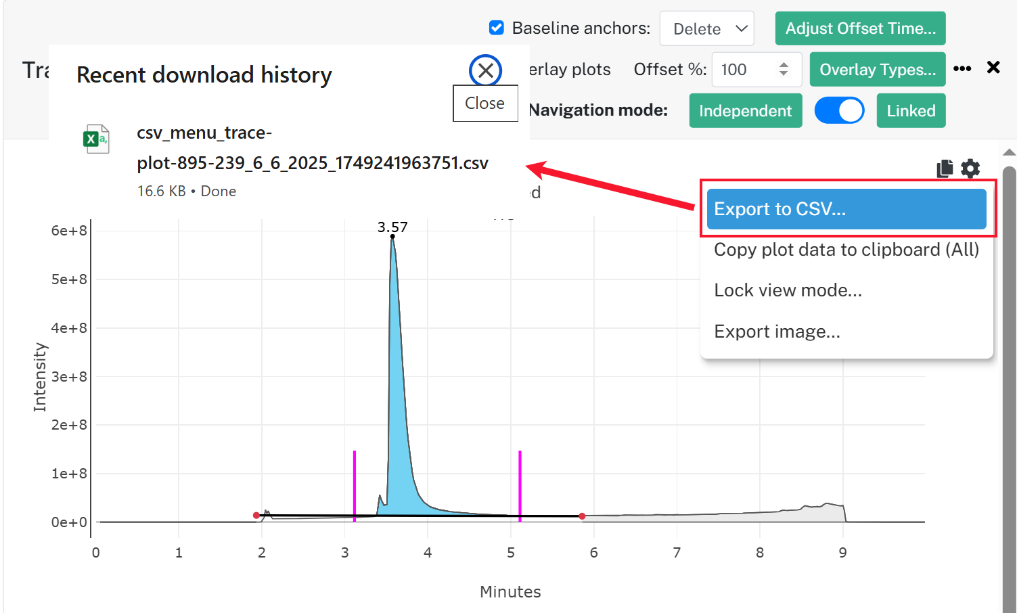Screen dimensions: 1017x613
Task: Select Copy plot data to clipboard (All)
Action: (x=846, y=250)
